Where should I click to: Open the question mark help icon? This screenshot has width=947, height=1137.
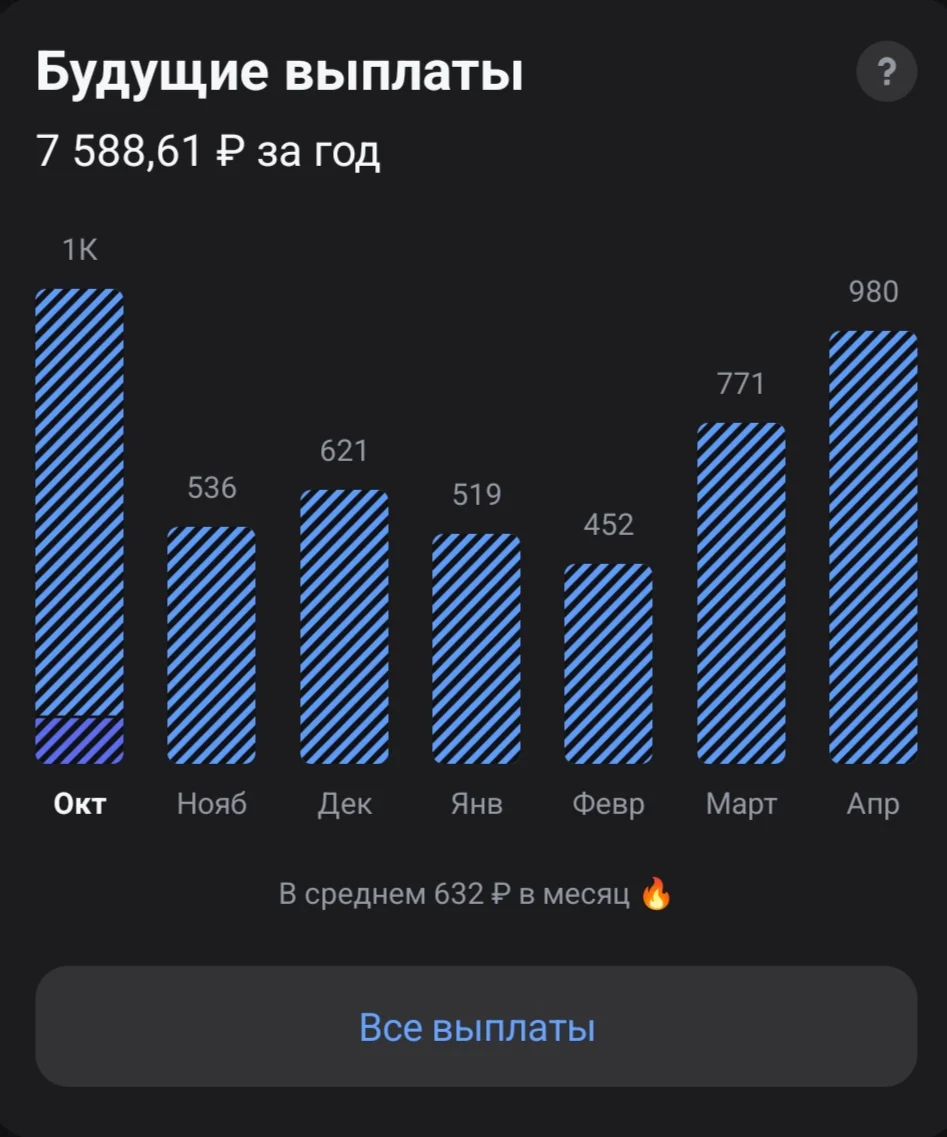tap(886, 71)
